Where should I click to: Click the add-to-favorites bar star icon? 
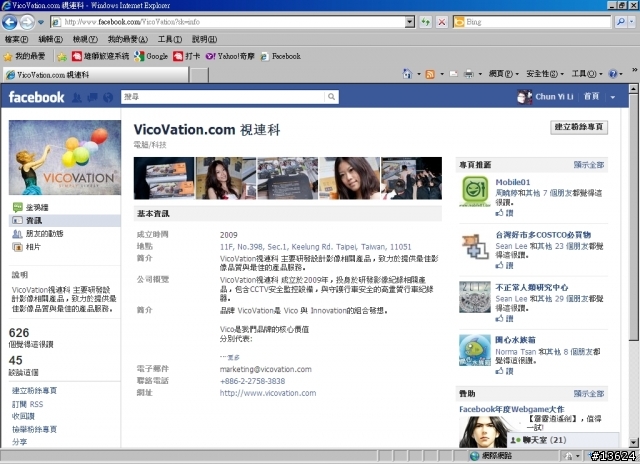62,56
